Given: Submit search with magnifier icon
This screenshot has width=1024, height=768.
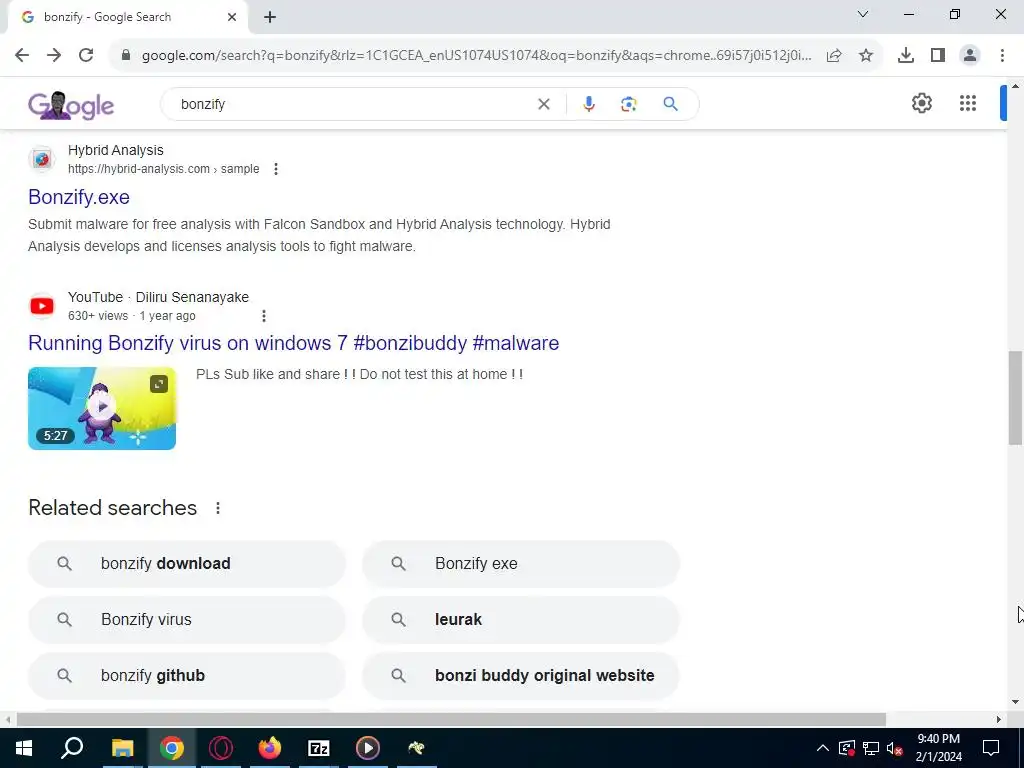Looking at the screenshot, I should tap(670, 104).
